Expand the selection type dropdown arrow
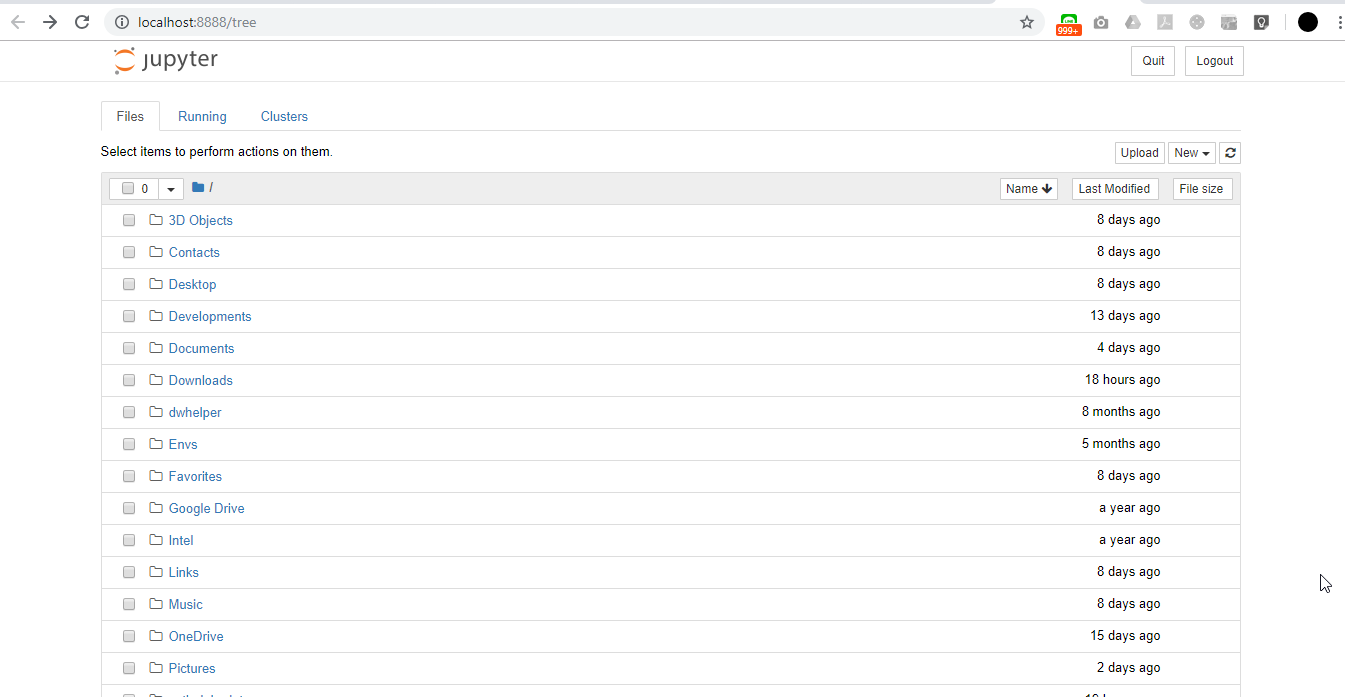Screen dimensions: 1345x698 pos(171,189)
